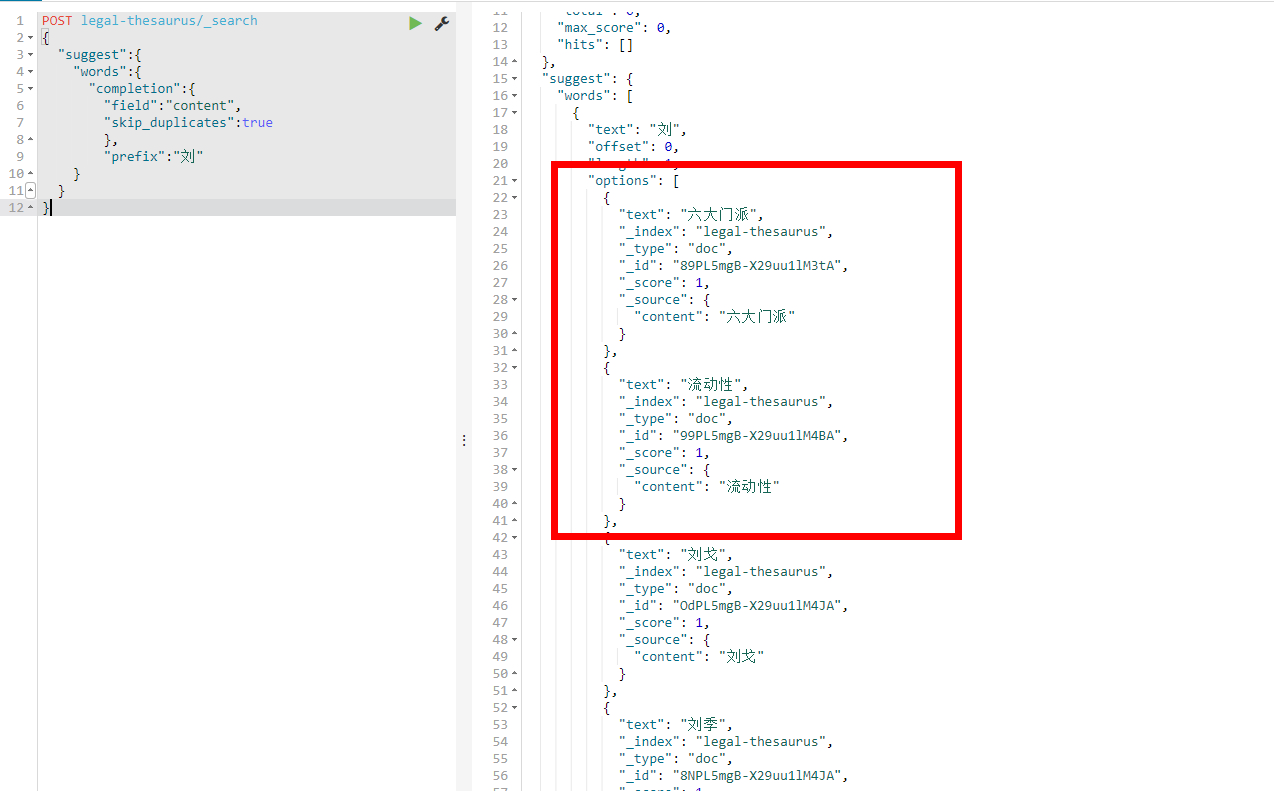Viewport: 1274px width, 791px height.
Task: Click the fold-end marker on response line 14
Action: pos(514,61)
